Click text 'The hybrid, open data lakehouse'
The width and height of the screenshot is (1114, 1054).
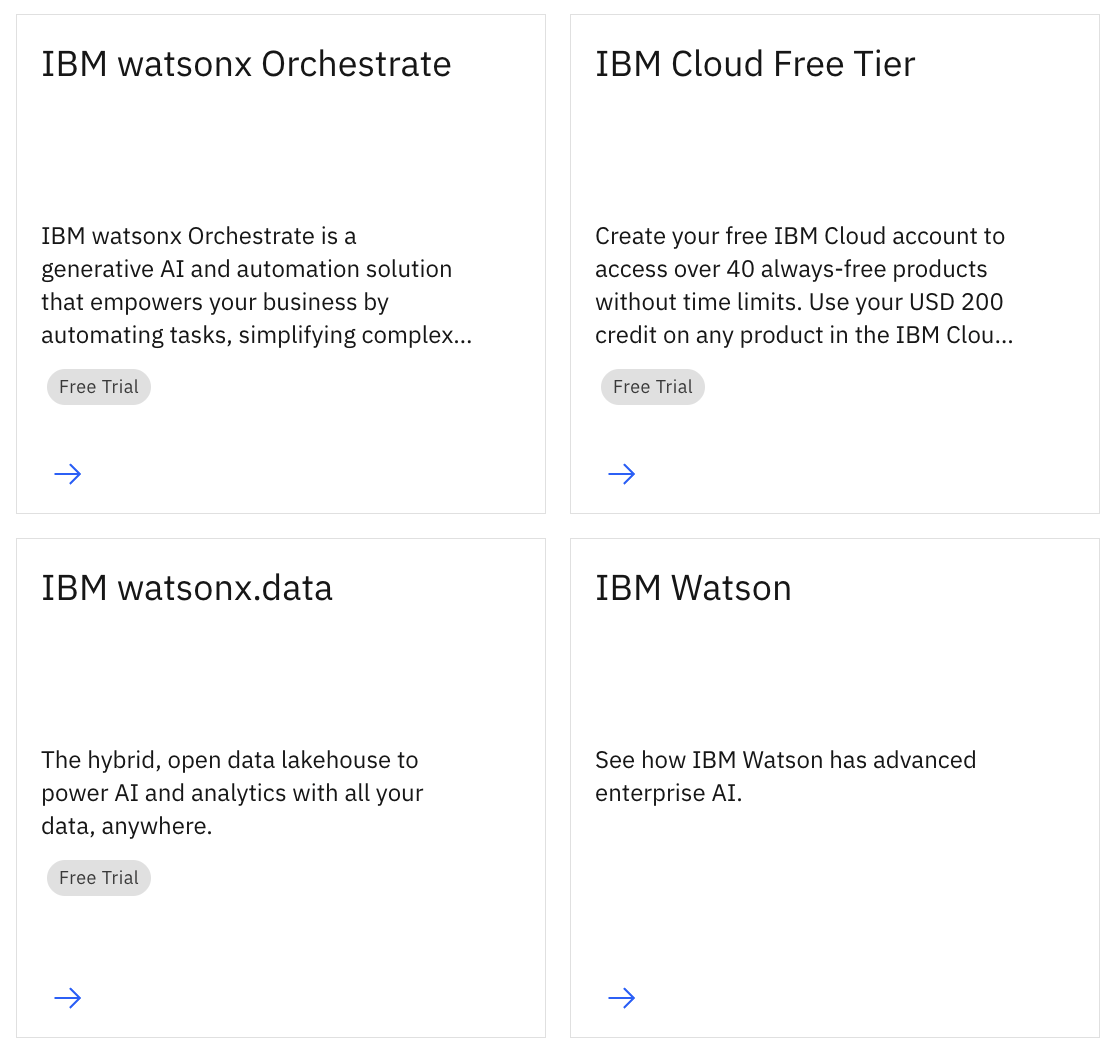point(232,793)
